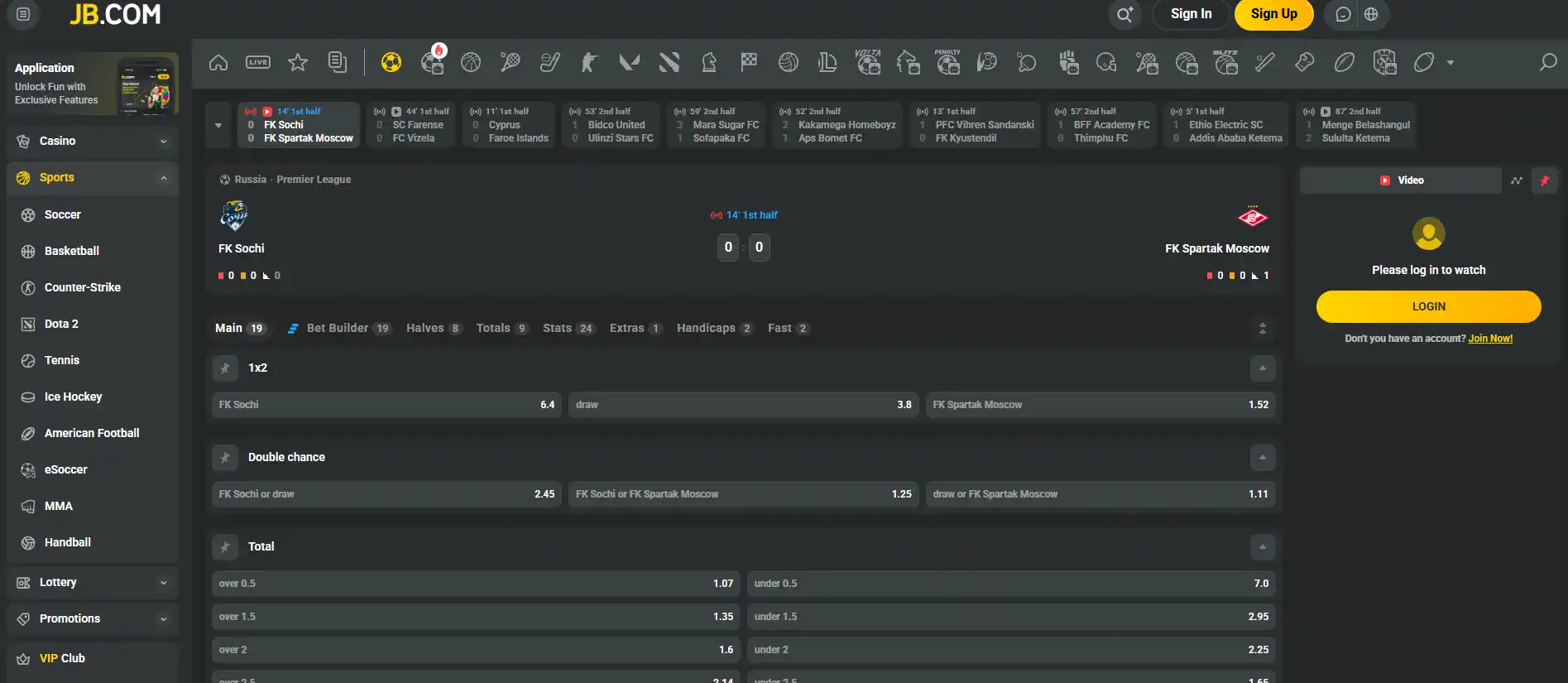Screen dimensions: 1568x683
Task: Follow the Join Now! link
Action: pyautogui.click(x=1490, y=339)
